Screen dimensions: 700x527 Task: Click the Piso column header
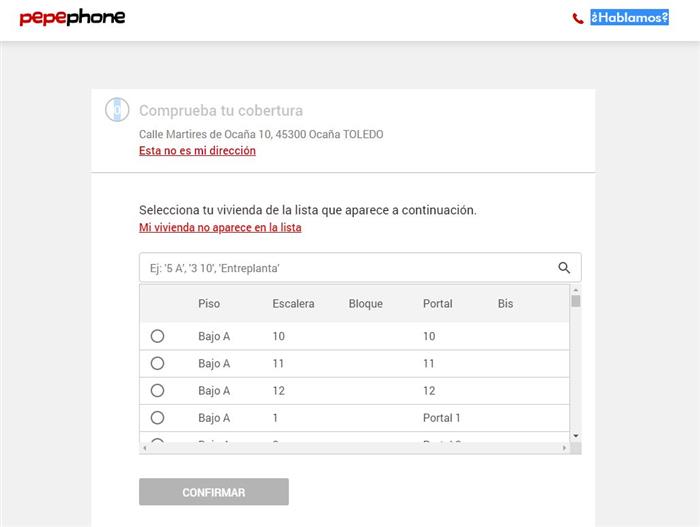(209, 304)
